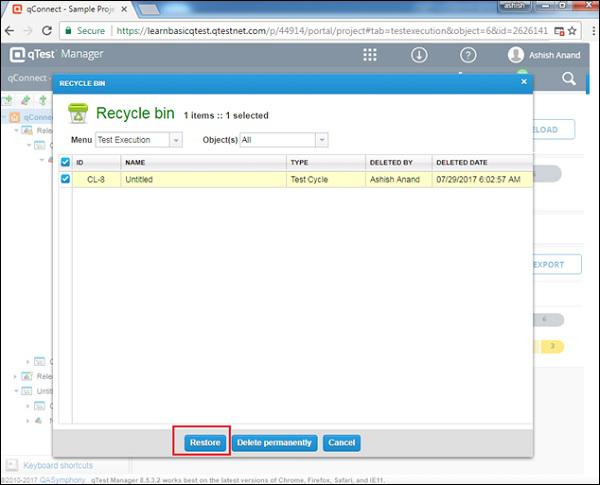This screenshot has width=600, height=485.
Task: Bookmark page with the star icon
Action: click(x=572, y=31)
